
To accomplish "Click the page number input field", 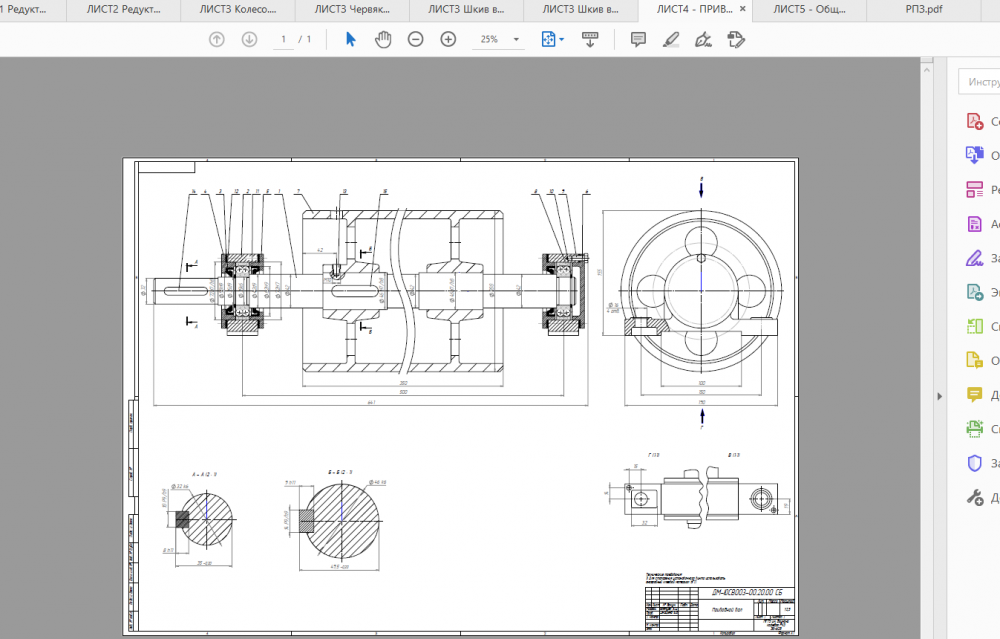I will (x=284, y=39).
